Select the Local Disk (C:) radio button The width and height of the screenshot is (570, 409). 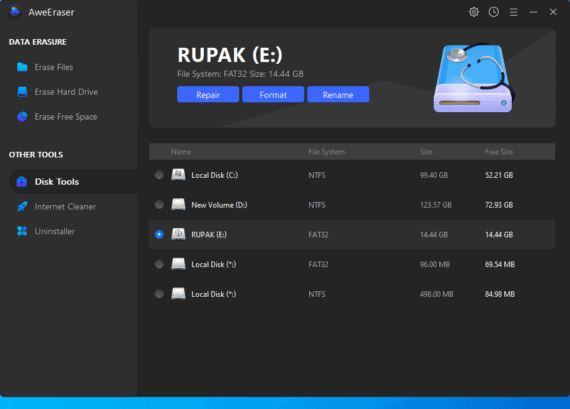point(159,175)
